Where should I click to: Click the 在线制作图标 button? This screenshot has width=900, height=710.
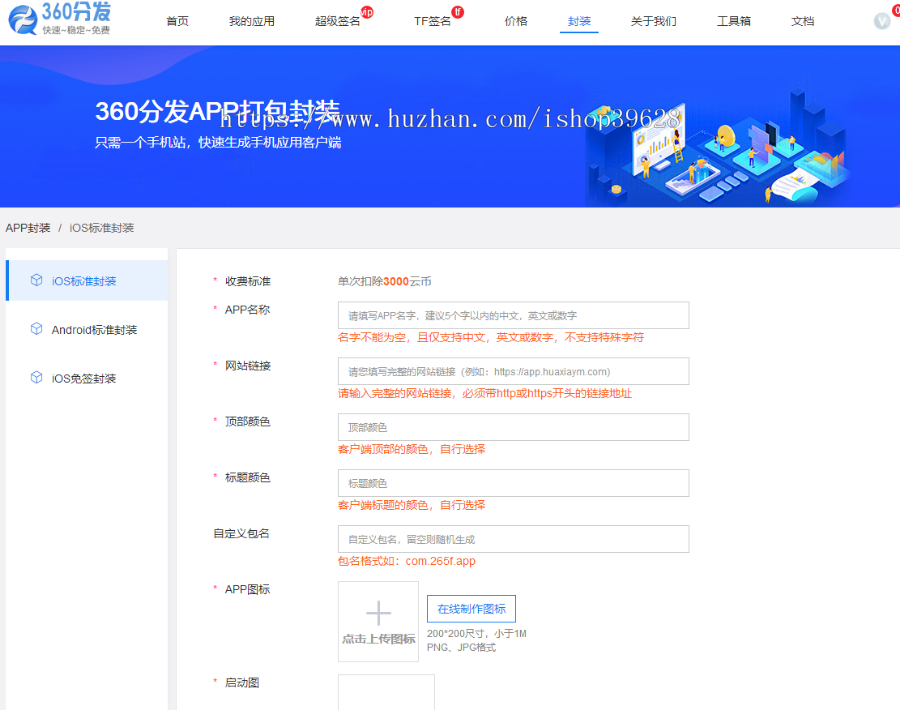pos(471,608)
